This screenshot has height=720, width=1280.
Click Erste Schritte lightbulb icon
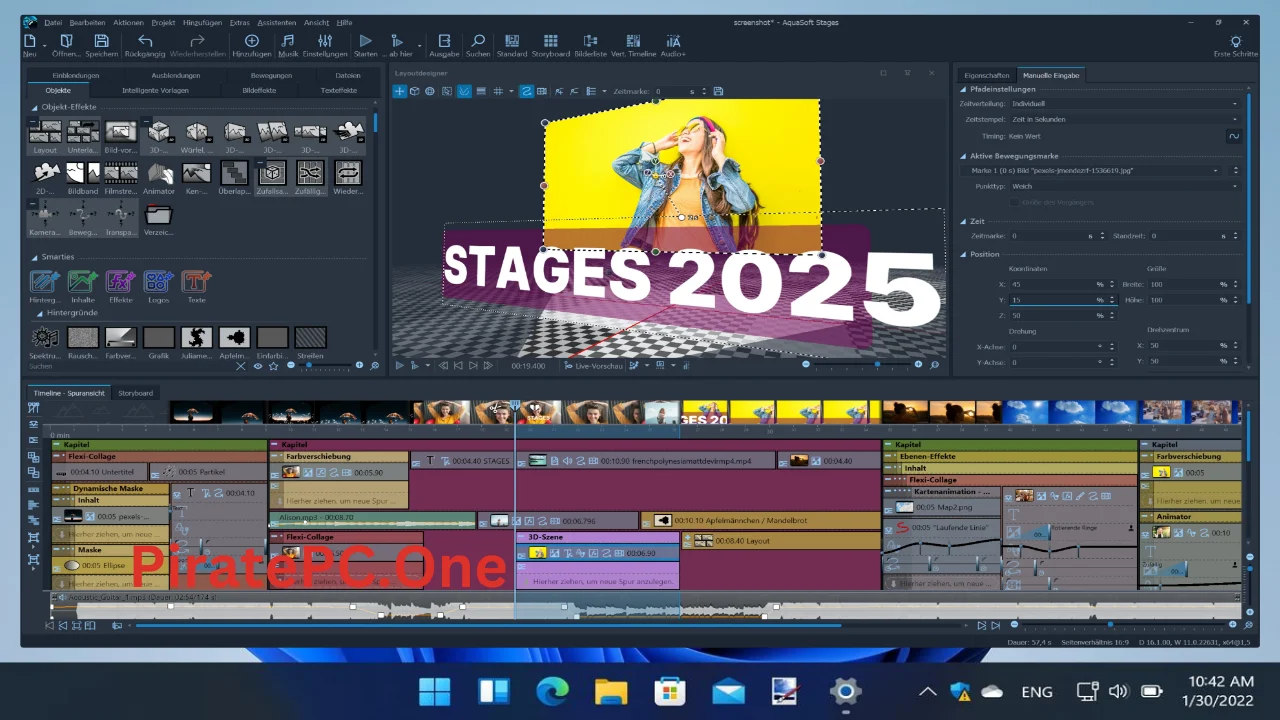click(1236, 46)
